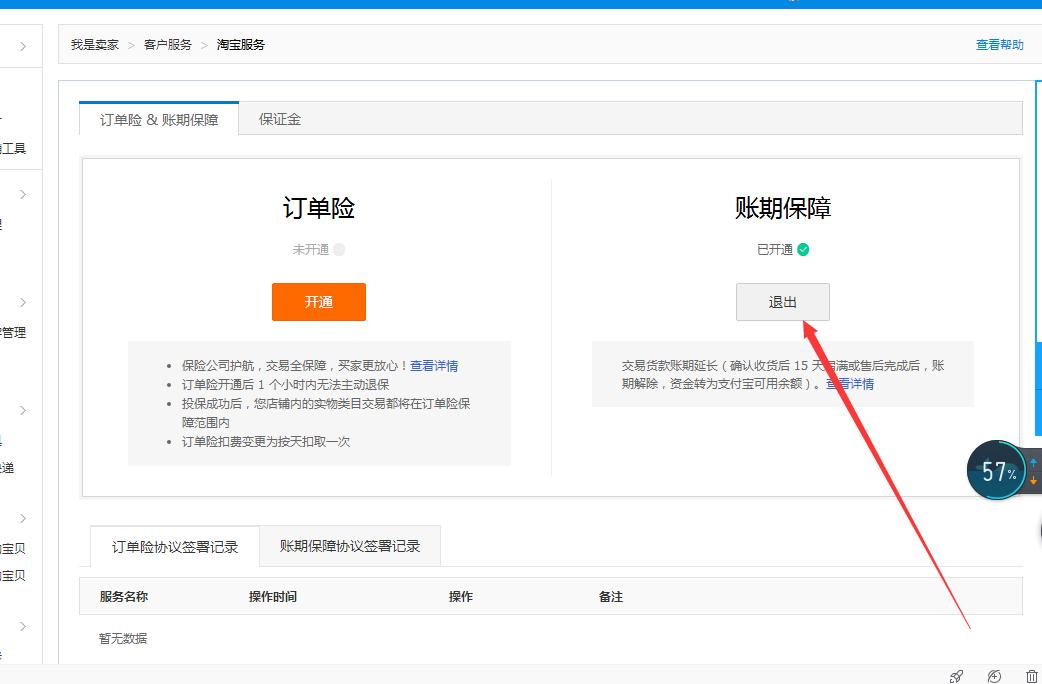
Task: Expand the topmost chevron in the left sidebar
Action: pyautogui.click(x=23, y=45)
